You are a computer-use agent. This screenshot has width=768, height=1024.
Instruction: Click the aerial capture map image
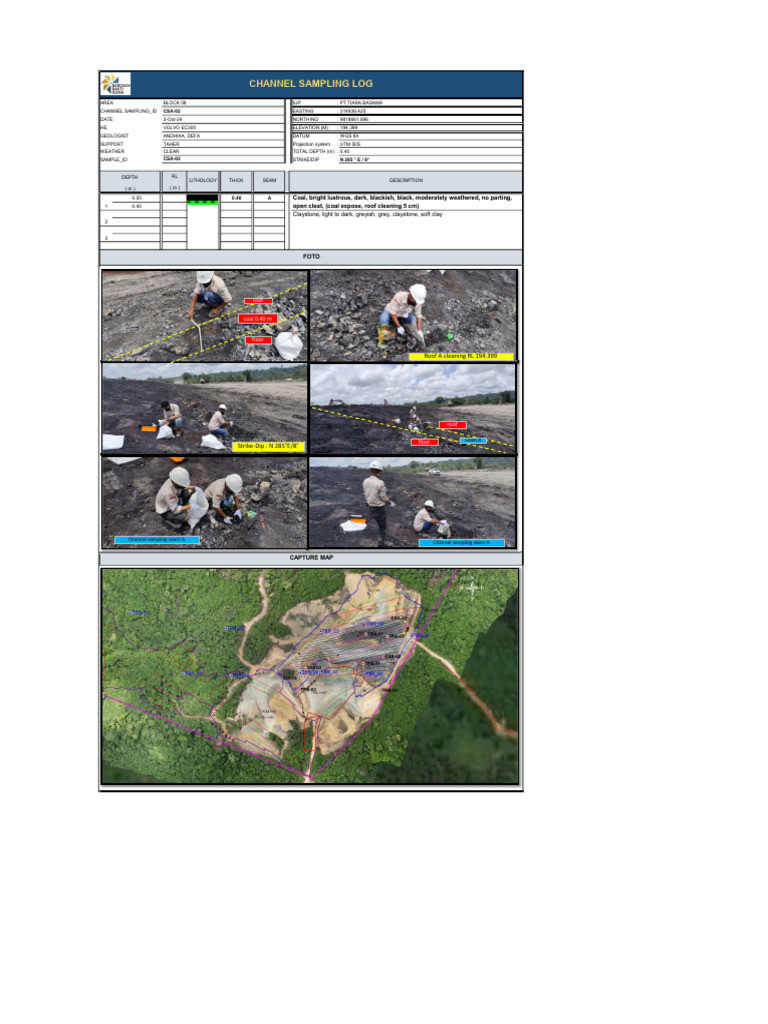[x=310, y=676]
